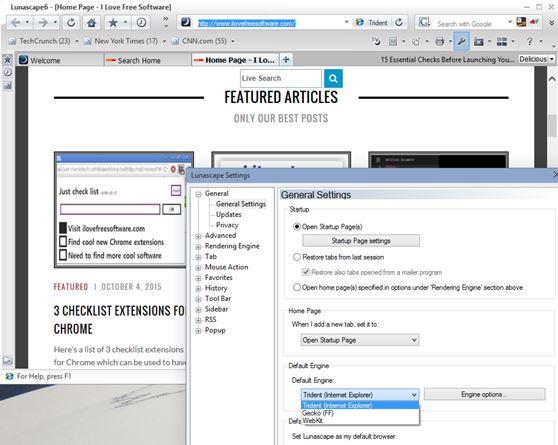Go back with the Back arrow

(x=16, y=23)
